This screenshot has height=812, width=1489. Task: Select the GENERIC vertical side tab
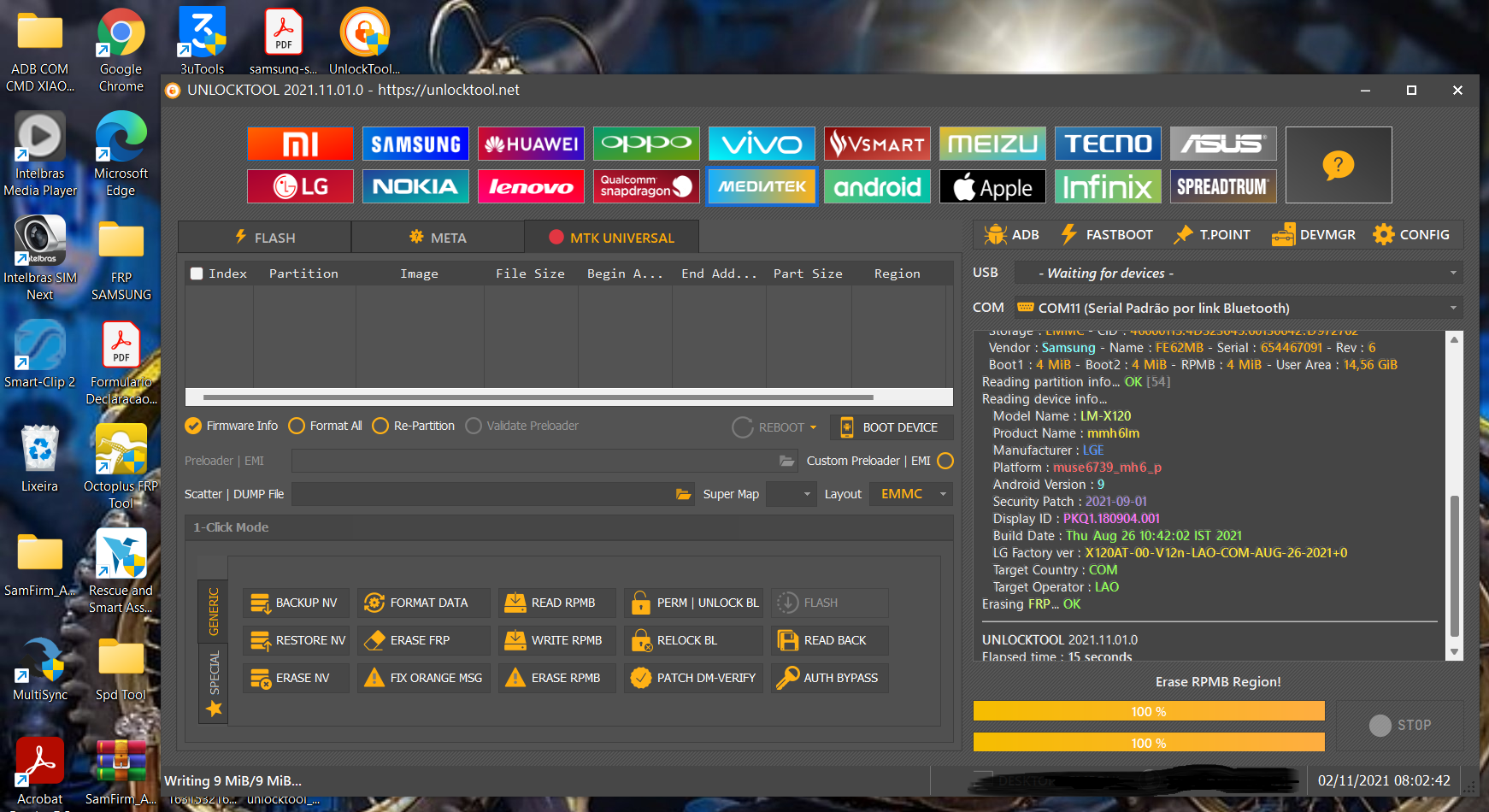click(x=214, y=611)
